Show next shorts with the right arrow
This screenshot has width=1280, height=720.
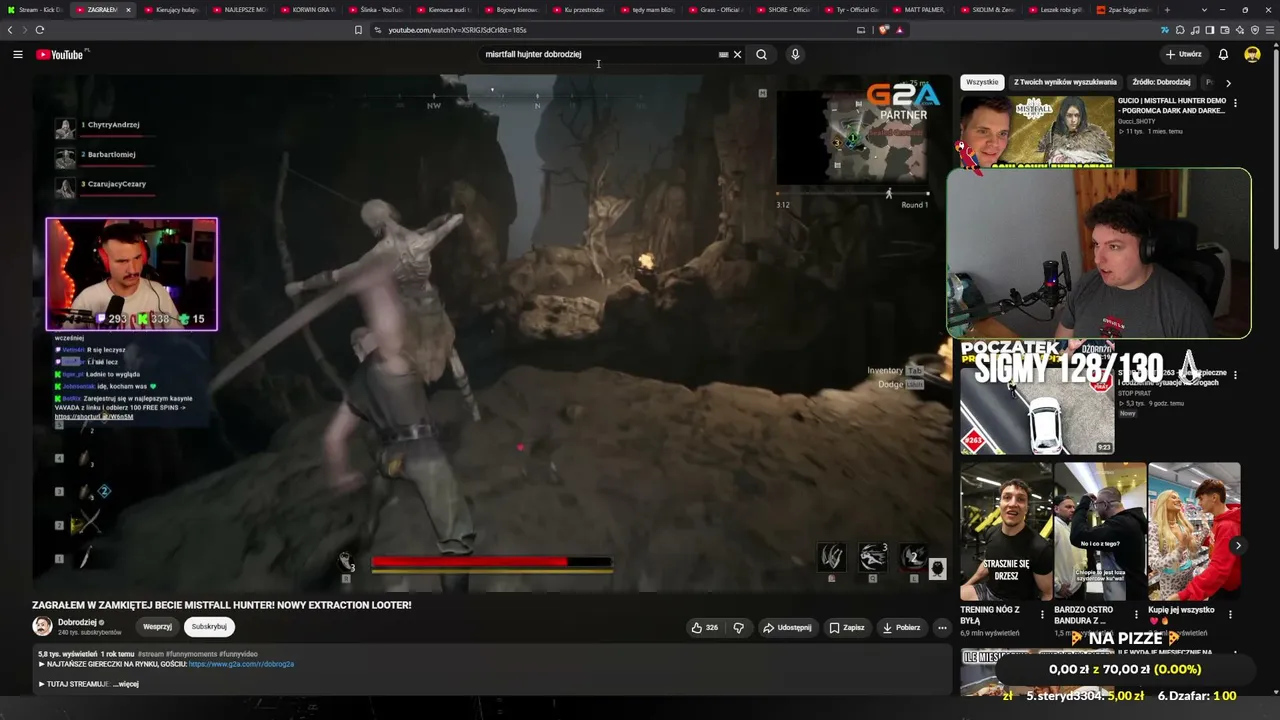coord(1238,546)
